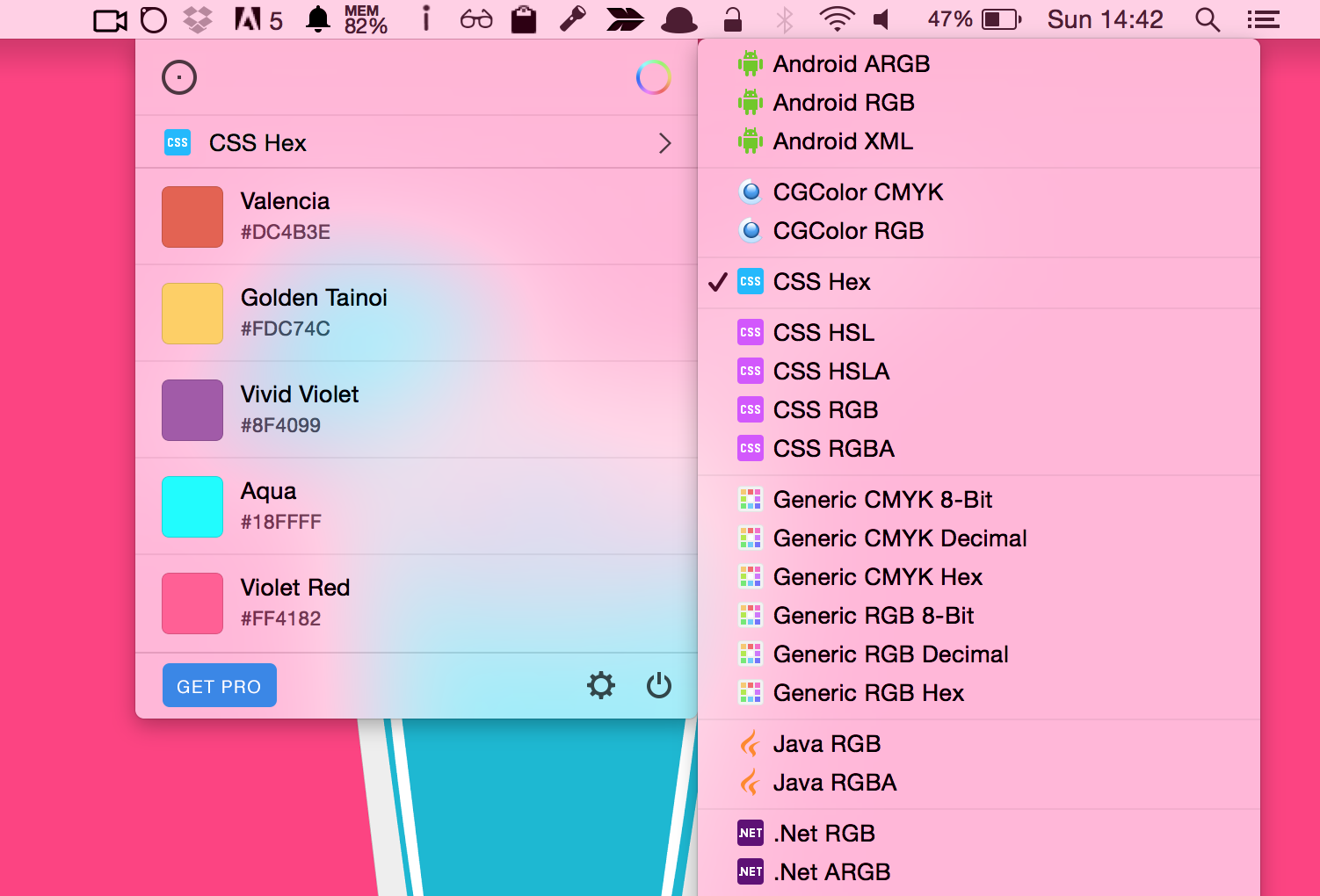Click the Android icon next to Android XML
Image resolution: width=1320 pixels, height=896 pixels.
pos(751,141)
